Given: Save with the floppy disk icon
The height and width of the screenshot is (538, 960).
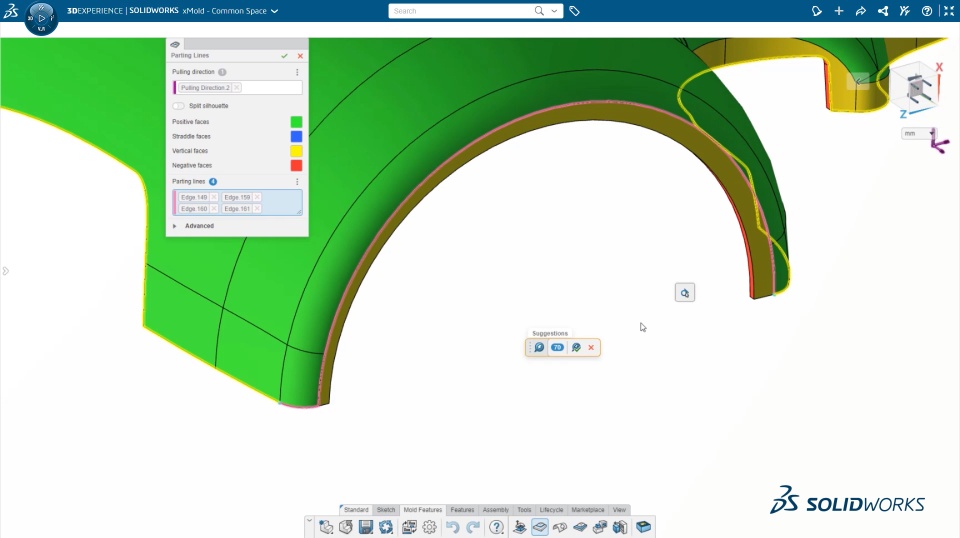Looking at the screenshot, I should pyautogui.click(x=366, y=527).
